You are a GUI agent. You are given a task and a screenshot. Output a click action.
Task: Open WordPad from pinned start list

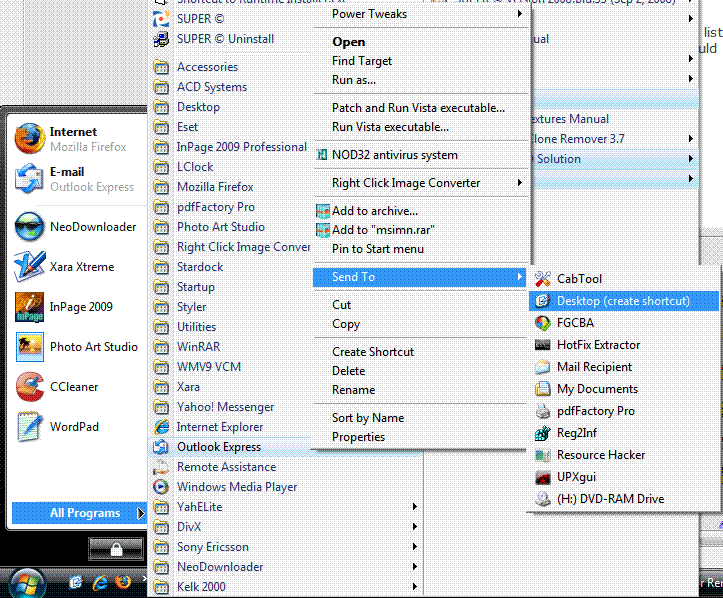coord(30,427)
